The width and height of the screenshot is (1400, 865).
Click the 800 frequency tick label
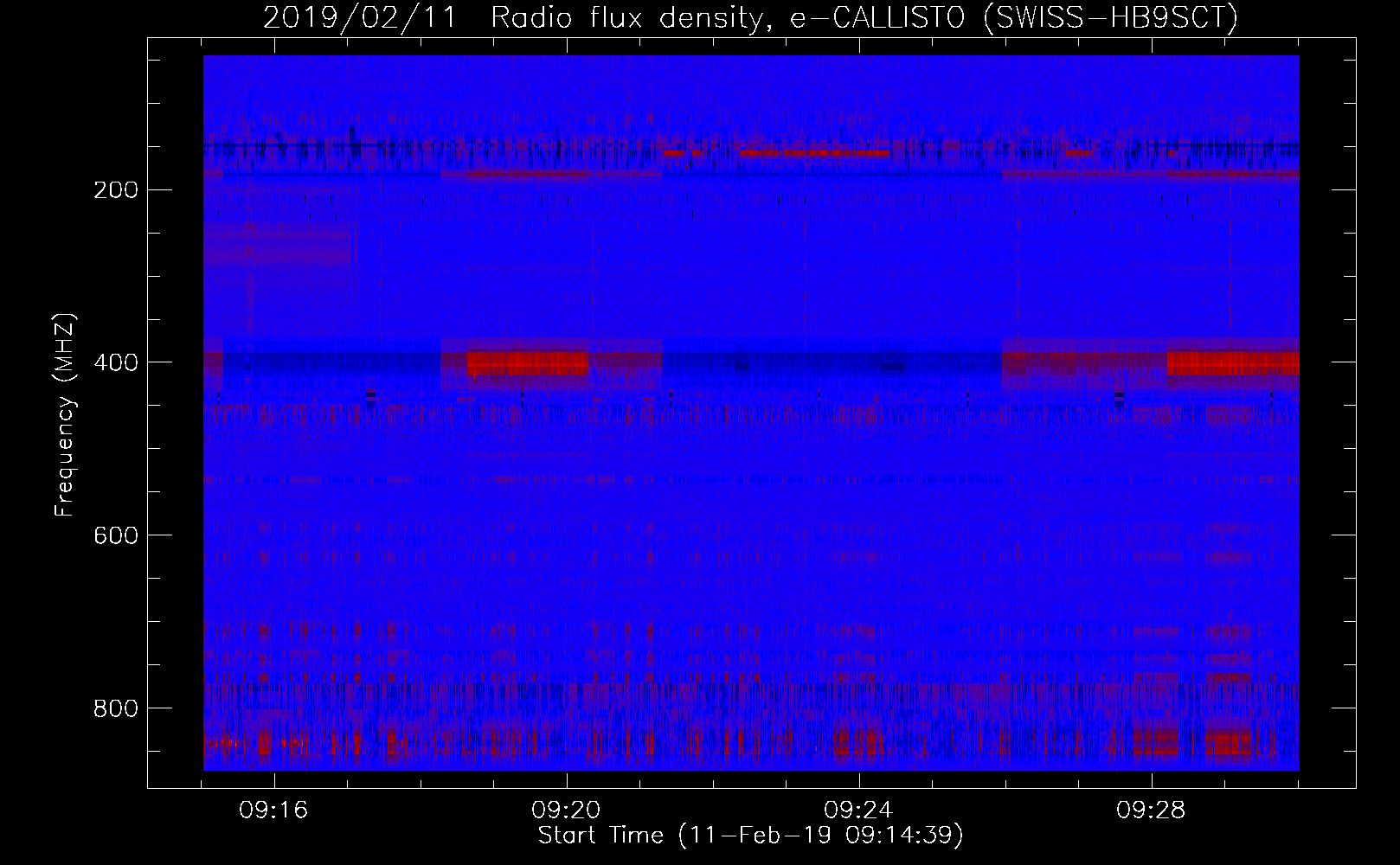point(116,708)
